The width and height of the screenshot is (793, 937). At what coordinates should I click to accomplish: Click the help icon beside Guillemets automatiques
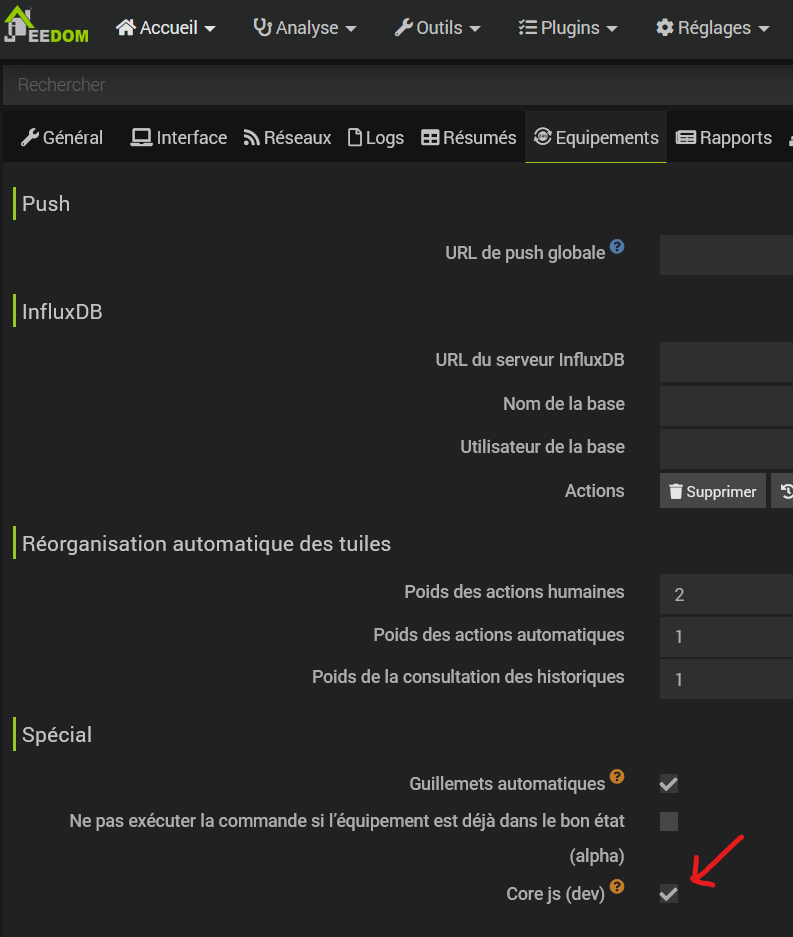617,776
